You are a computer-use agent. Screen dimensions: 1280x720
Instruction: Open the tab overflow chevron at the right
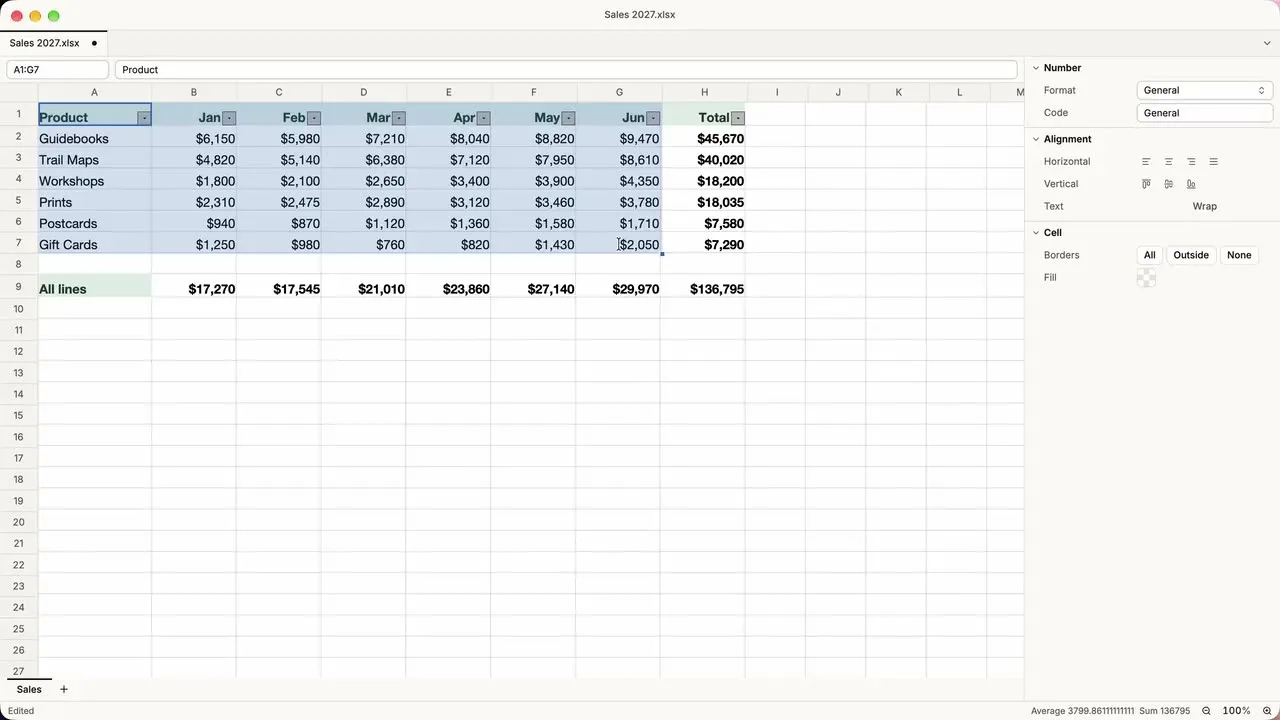point(1267,43)
